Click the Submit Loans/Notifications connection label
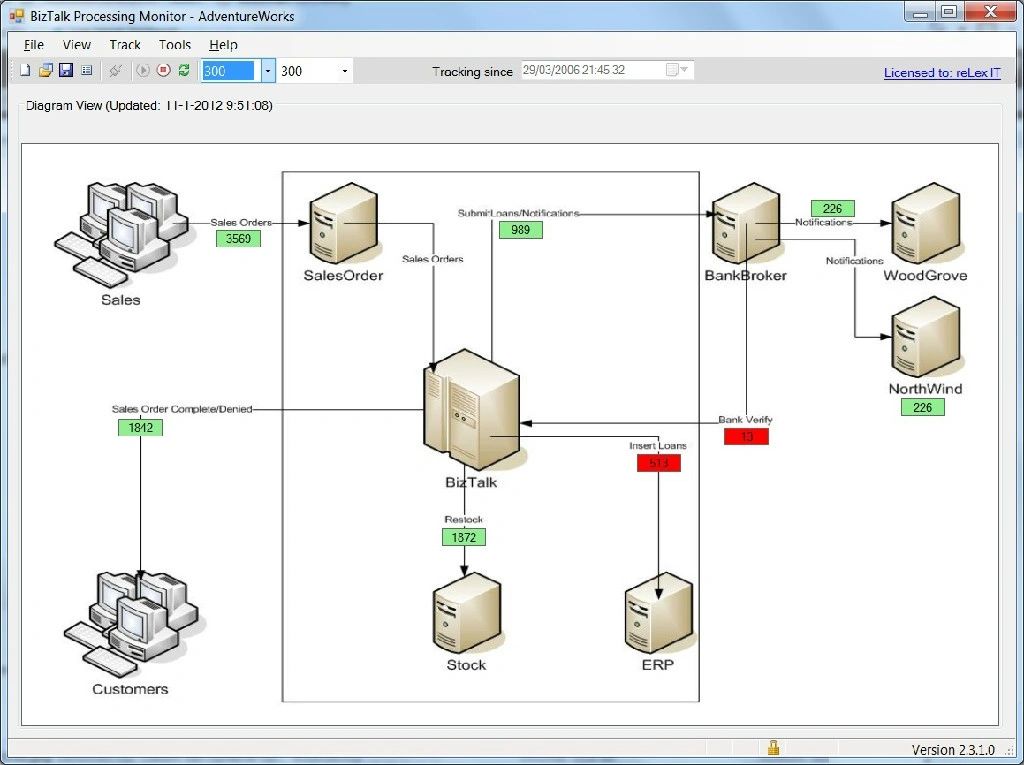This screenshot has height=765, width=1024. (519, 213)
